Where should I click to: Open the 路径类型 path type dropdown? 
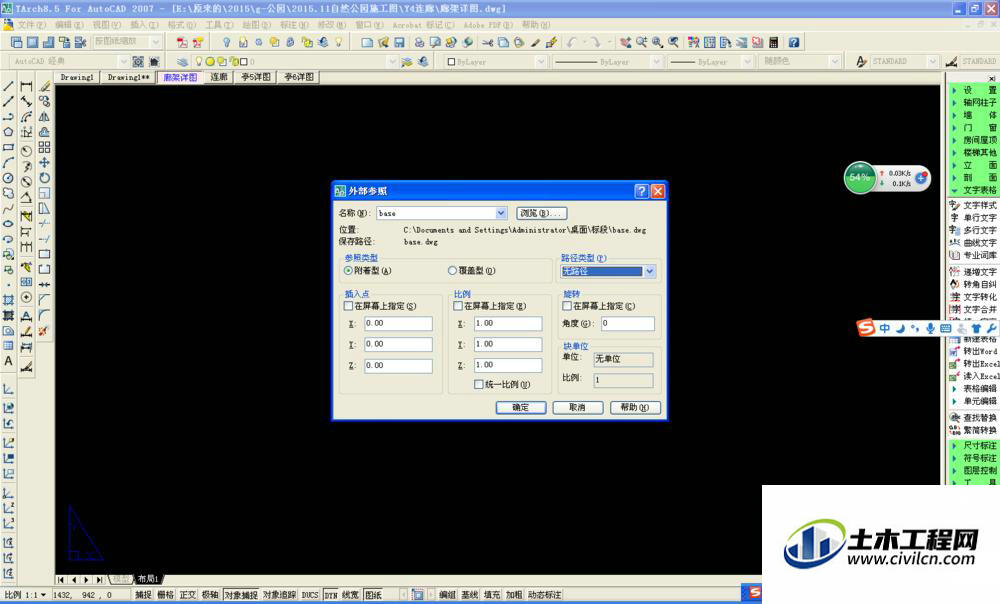pyautogui.click(x=649, y=271)
